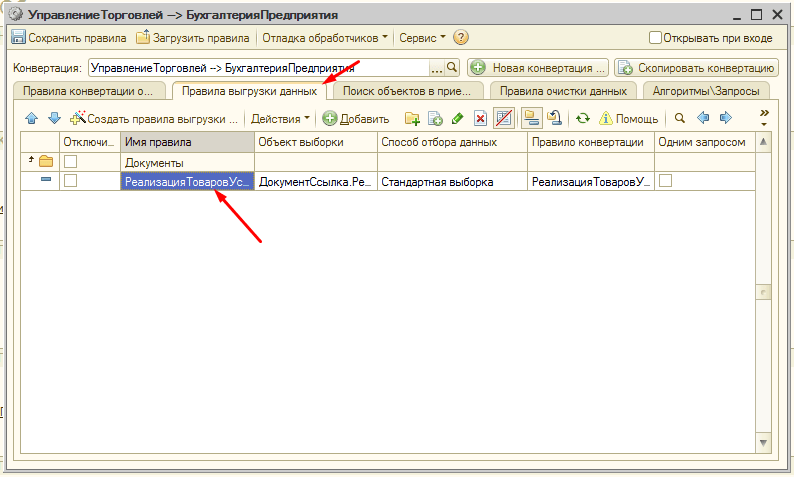Viewport: 794px width, 477px height.
Task: Toggle the hierarchical view folder icon
Action: coord(531,118)
